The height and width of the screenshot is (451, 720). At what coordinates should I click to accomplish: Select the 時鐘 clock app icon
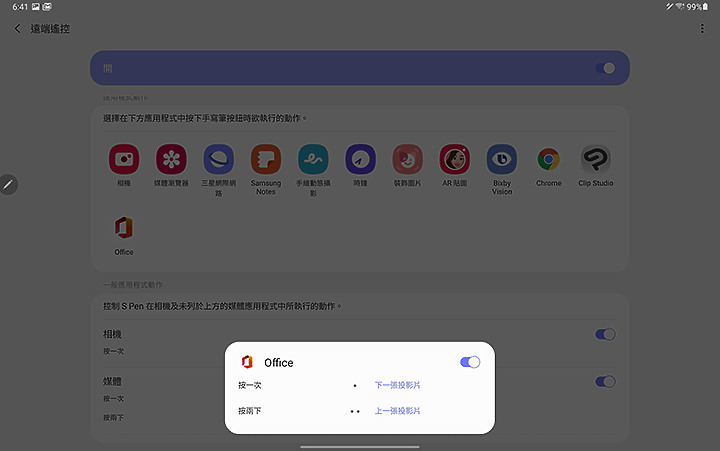click(x=360, y=159)
